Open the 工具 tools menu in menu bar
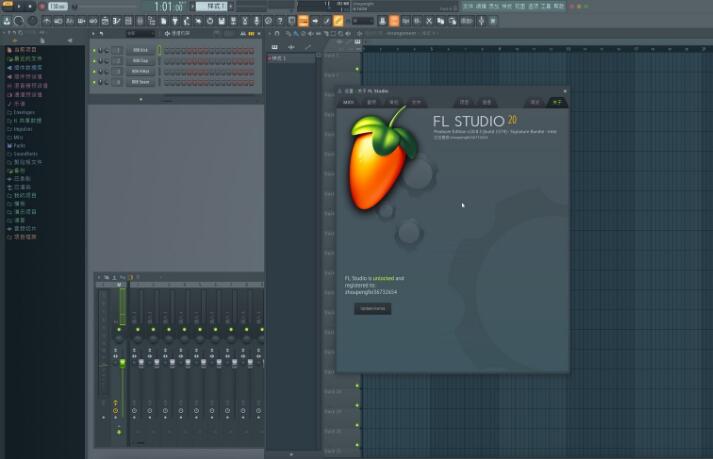 point(546,6)
